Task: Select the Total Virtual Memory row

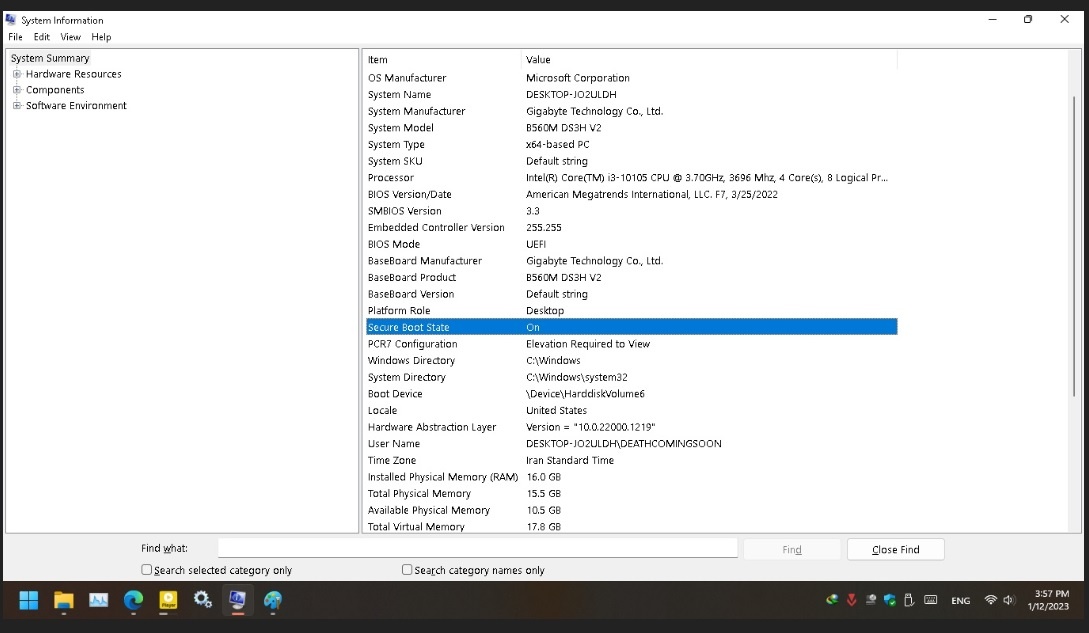Action: [x=631, y=526]
